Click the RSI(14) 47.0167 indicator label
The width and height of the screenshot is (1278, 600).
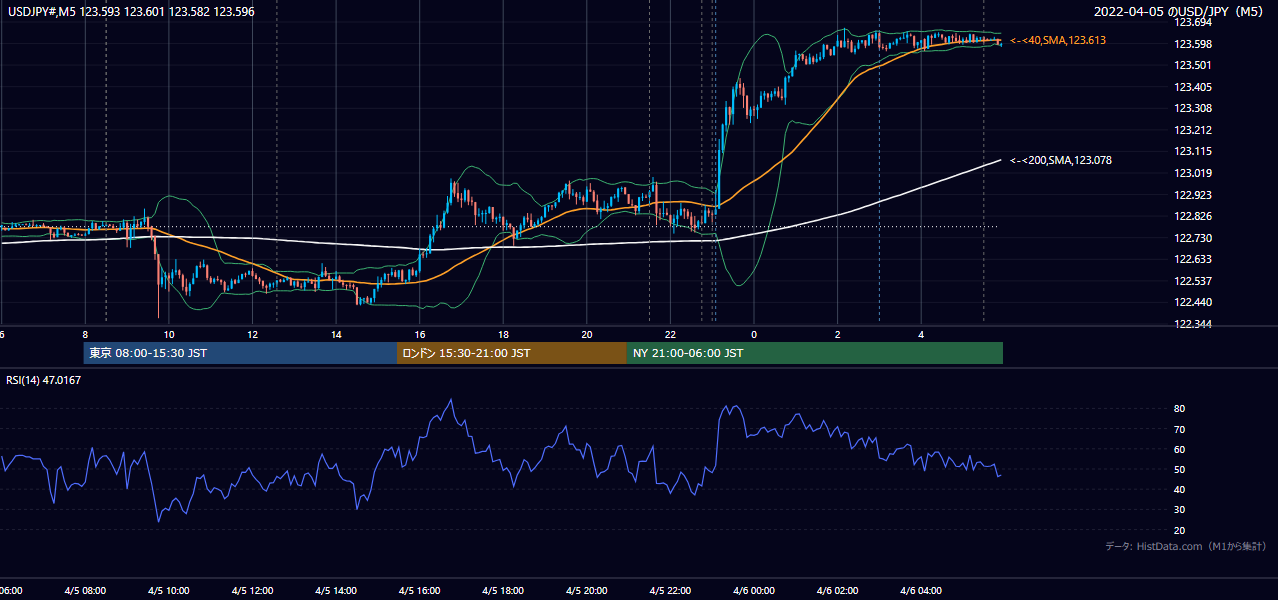coord(43,380)
